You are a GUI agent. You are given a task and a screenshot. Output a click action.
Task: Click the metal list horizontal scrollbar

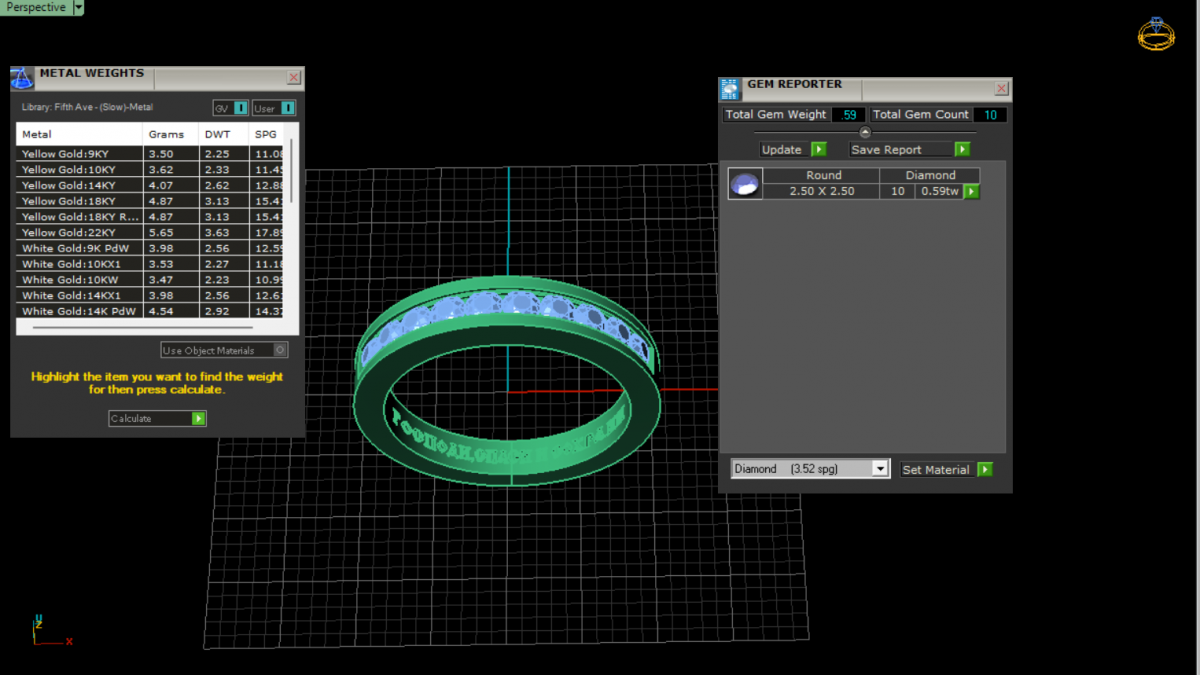click(x=142, y=327)
